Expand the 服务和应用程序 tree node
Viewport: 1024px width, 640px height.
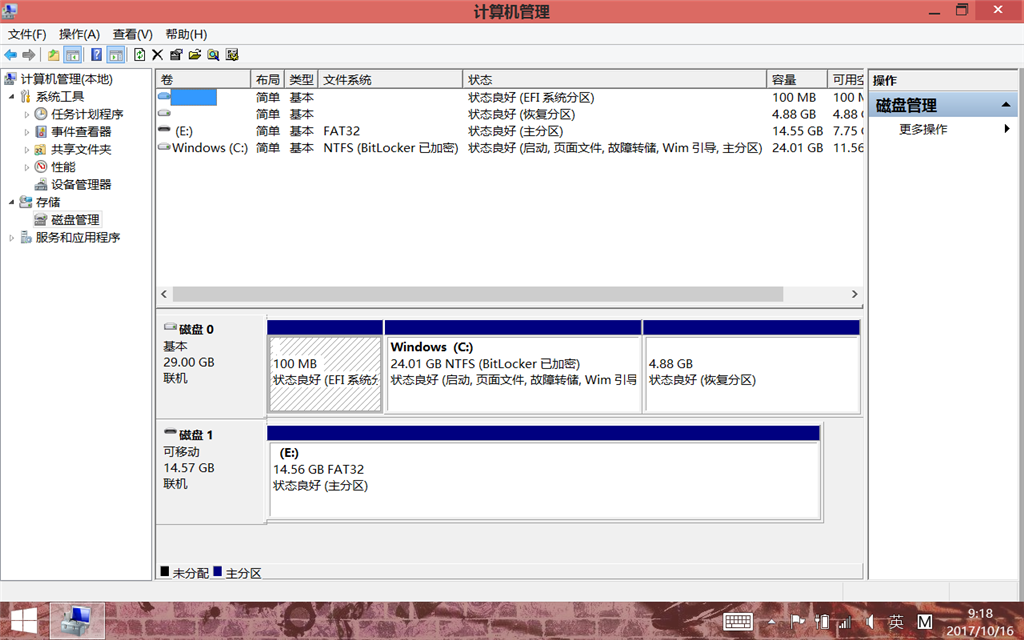point(11,238)
